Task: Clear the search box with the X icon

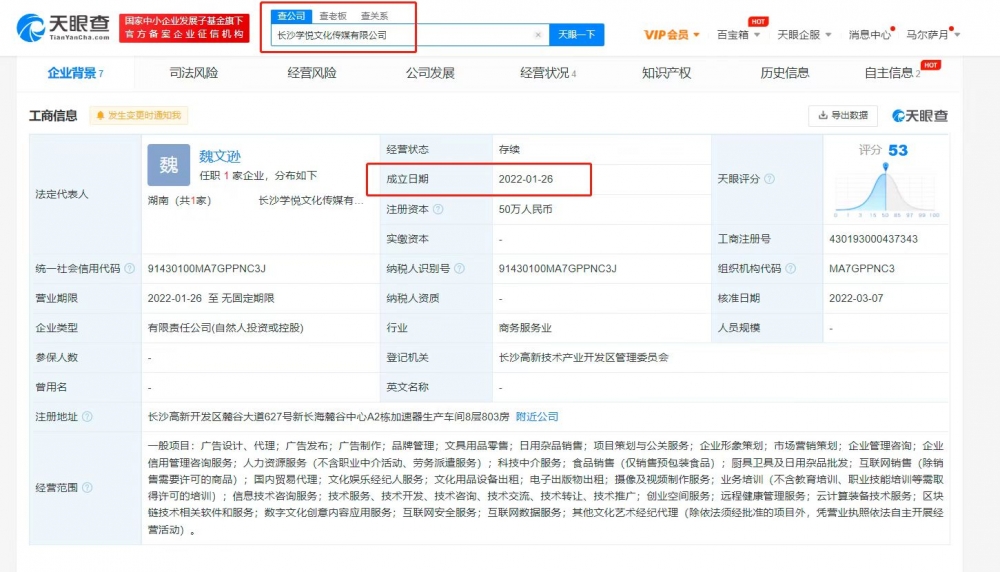Action: tap(537, 35)
